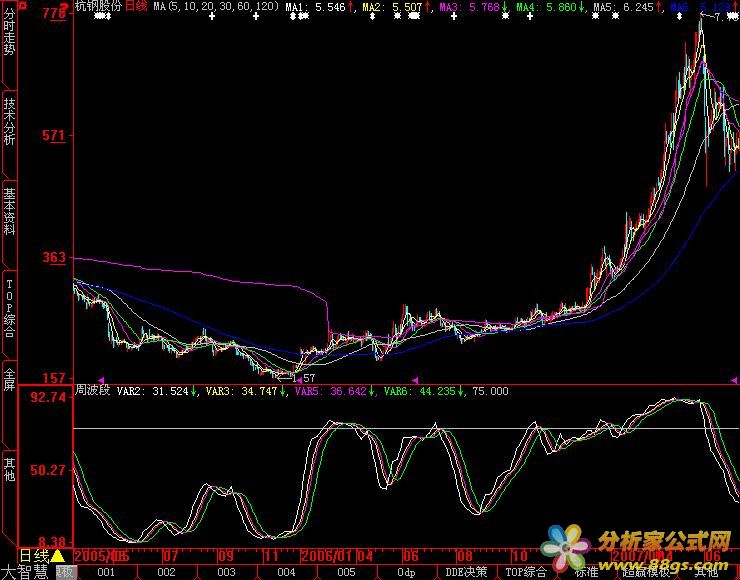740x580 pixels.
Task: Click the red gear icon in the top-left corner
Action: (22, 5)
